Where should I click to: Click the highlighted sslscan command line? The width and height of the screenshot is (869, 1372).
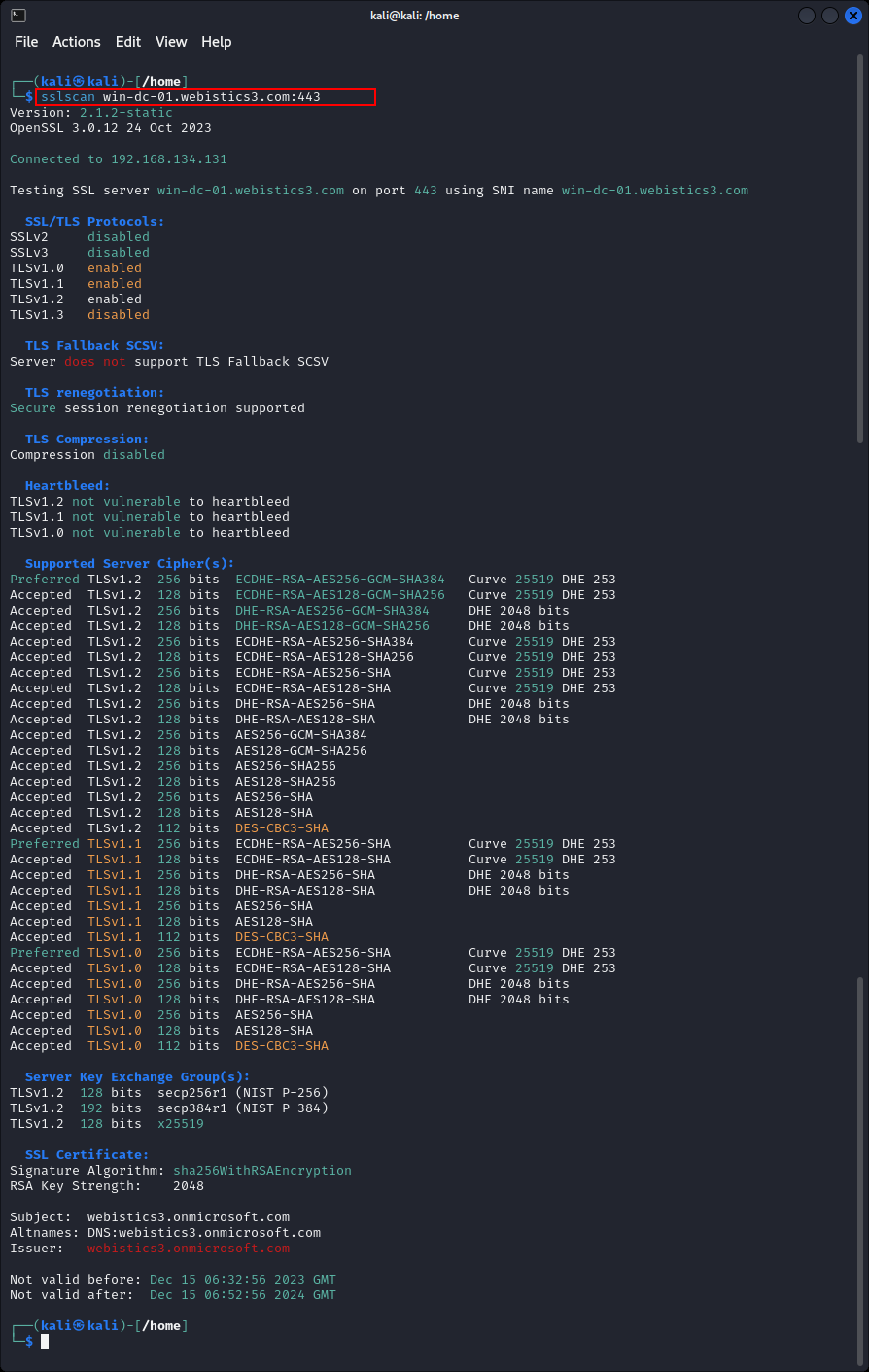(x=205, y=97)
